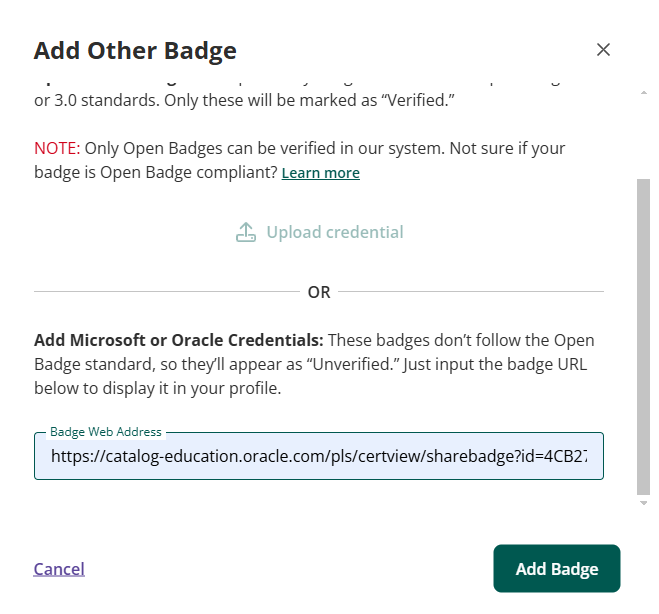Click the Upload credential label
The height and width of the screenshot is (614, 659).
point(334,232)
